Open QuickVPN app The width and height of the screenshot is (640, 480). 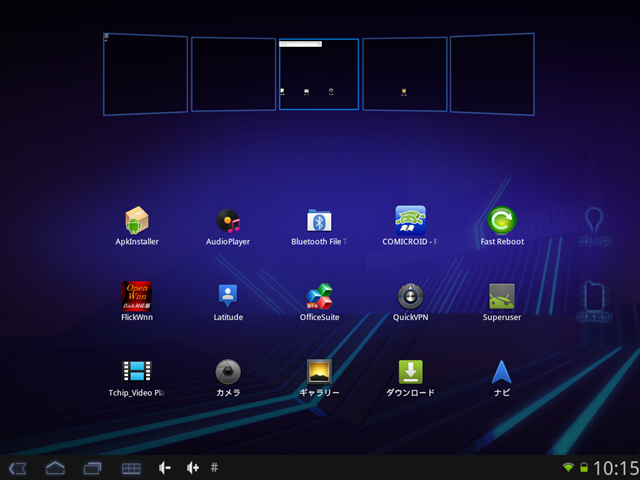[x=410, y=301]
